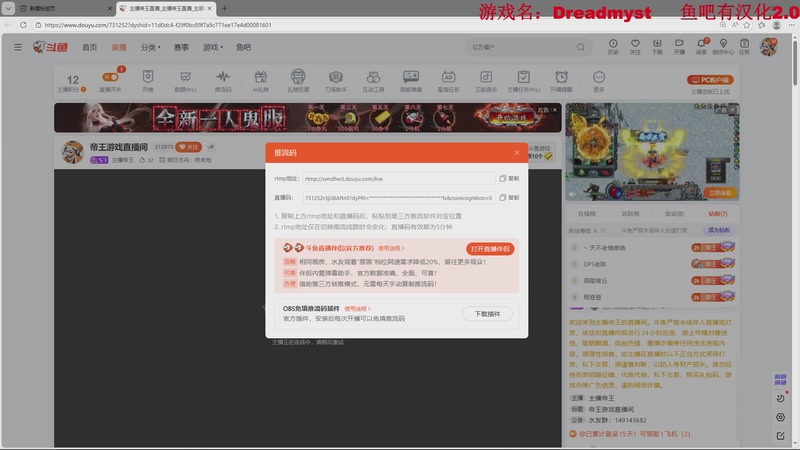Open the hamburger menu icon
Screen dimensions: 800x450
[18, 47]
